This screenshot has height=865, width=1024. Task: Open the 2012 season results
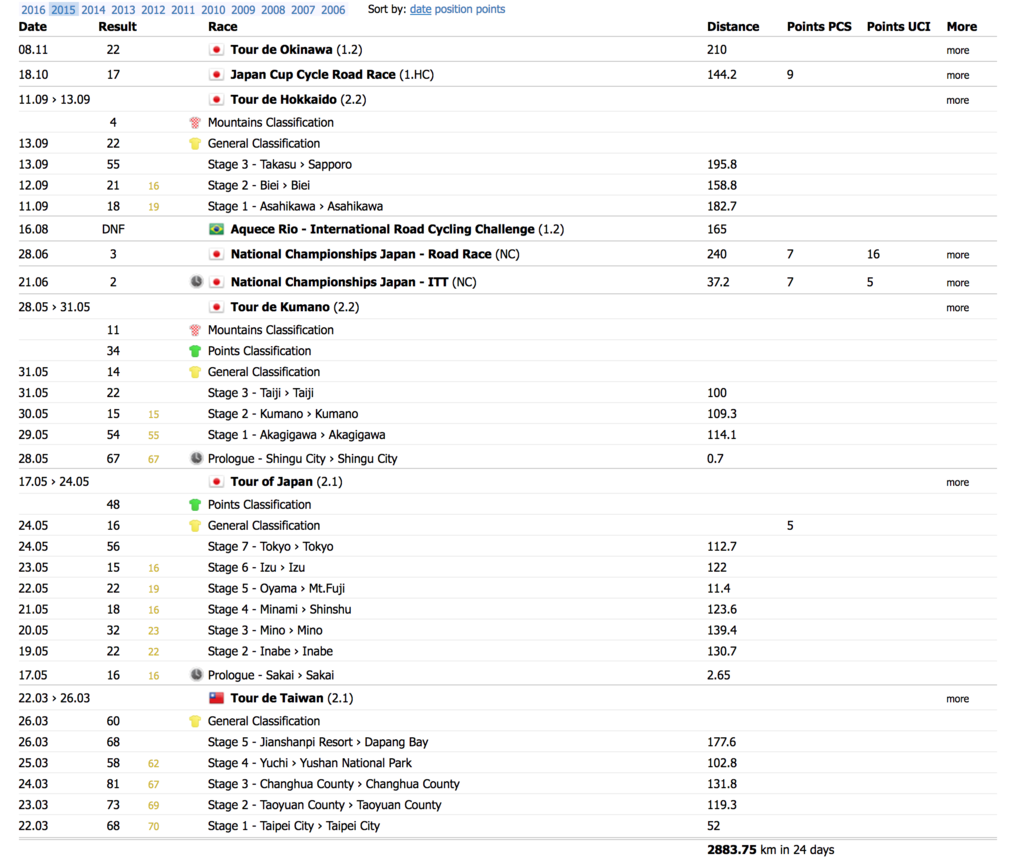click(x=153, y=10)
